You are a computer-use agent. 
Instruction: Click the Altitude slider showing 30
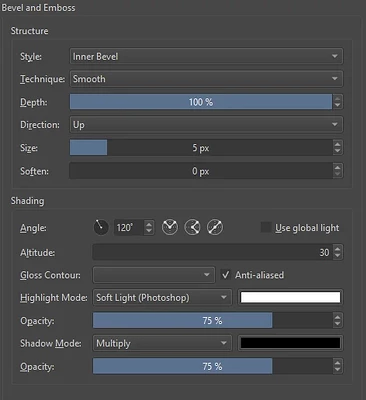[212, 252]
